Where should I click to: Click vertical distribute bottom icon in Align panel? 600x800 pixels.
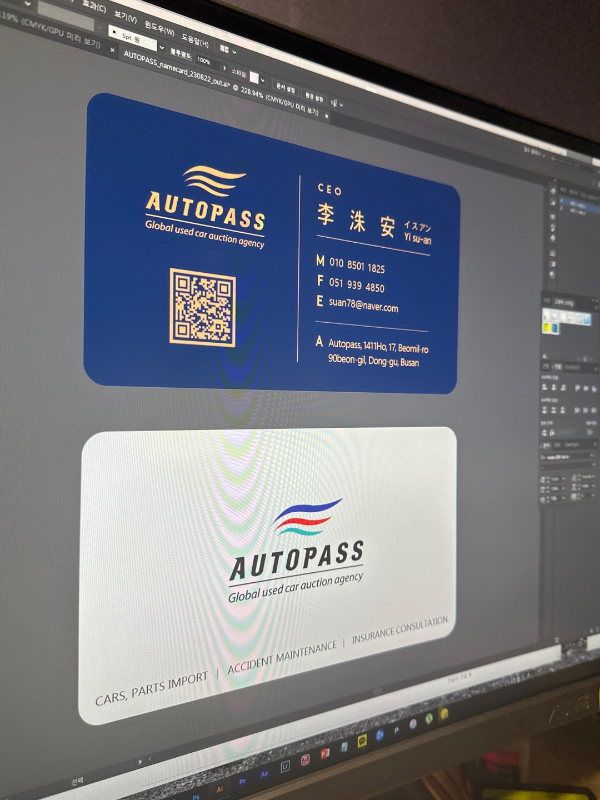point(563,410)
